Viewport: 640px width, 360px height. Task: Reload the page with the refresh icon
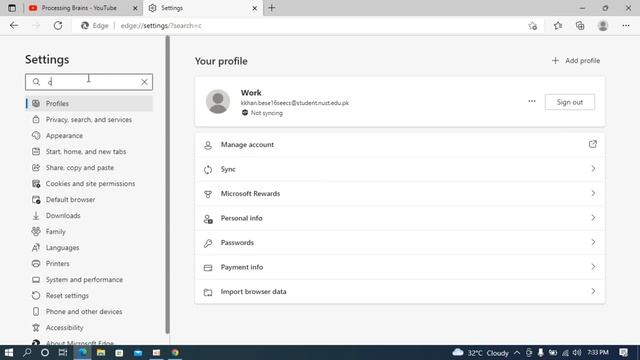pos(58,26)
